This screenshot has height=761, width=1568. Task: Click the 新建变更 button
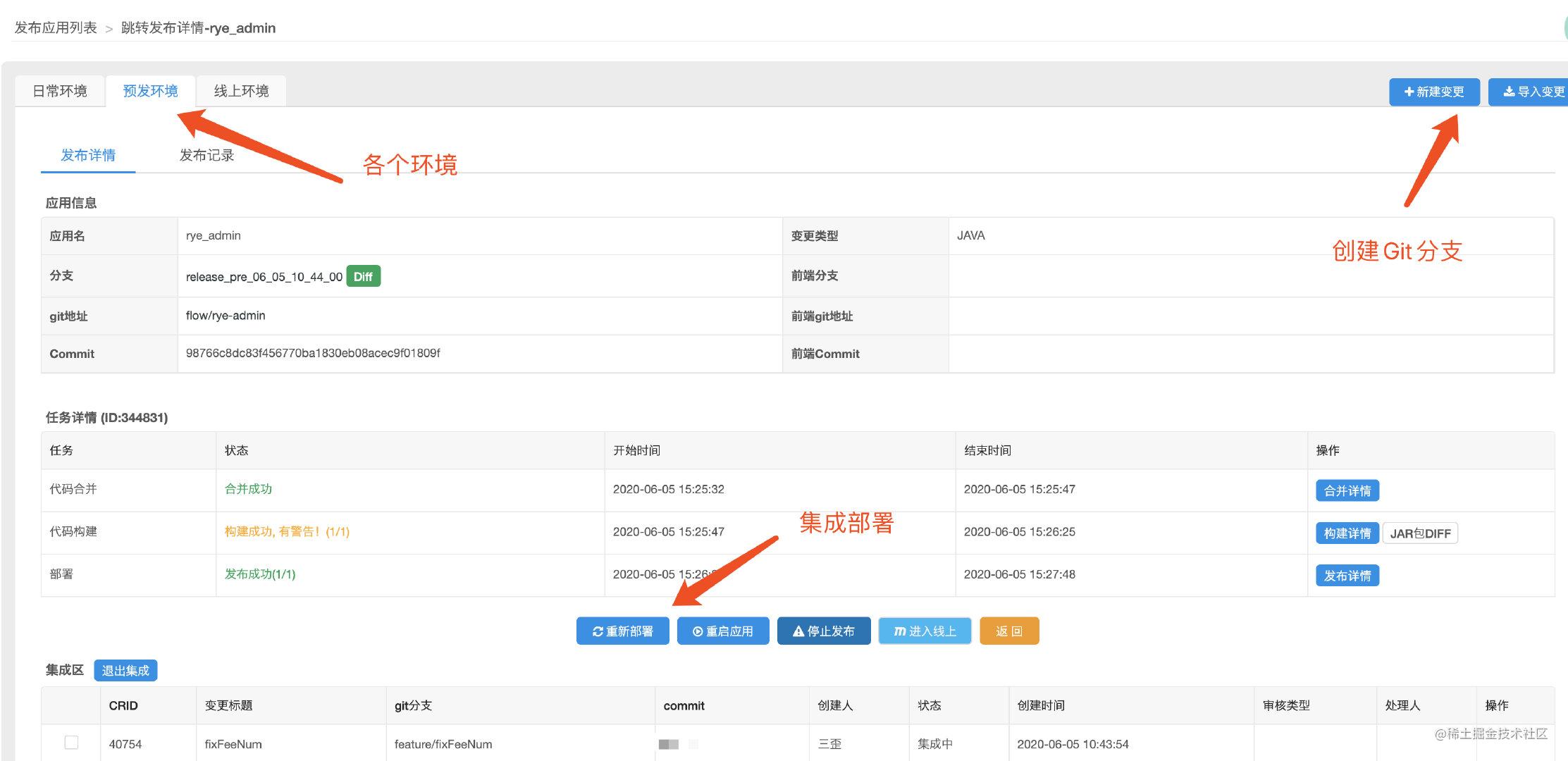(x=1434, y=92)
